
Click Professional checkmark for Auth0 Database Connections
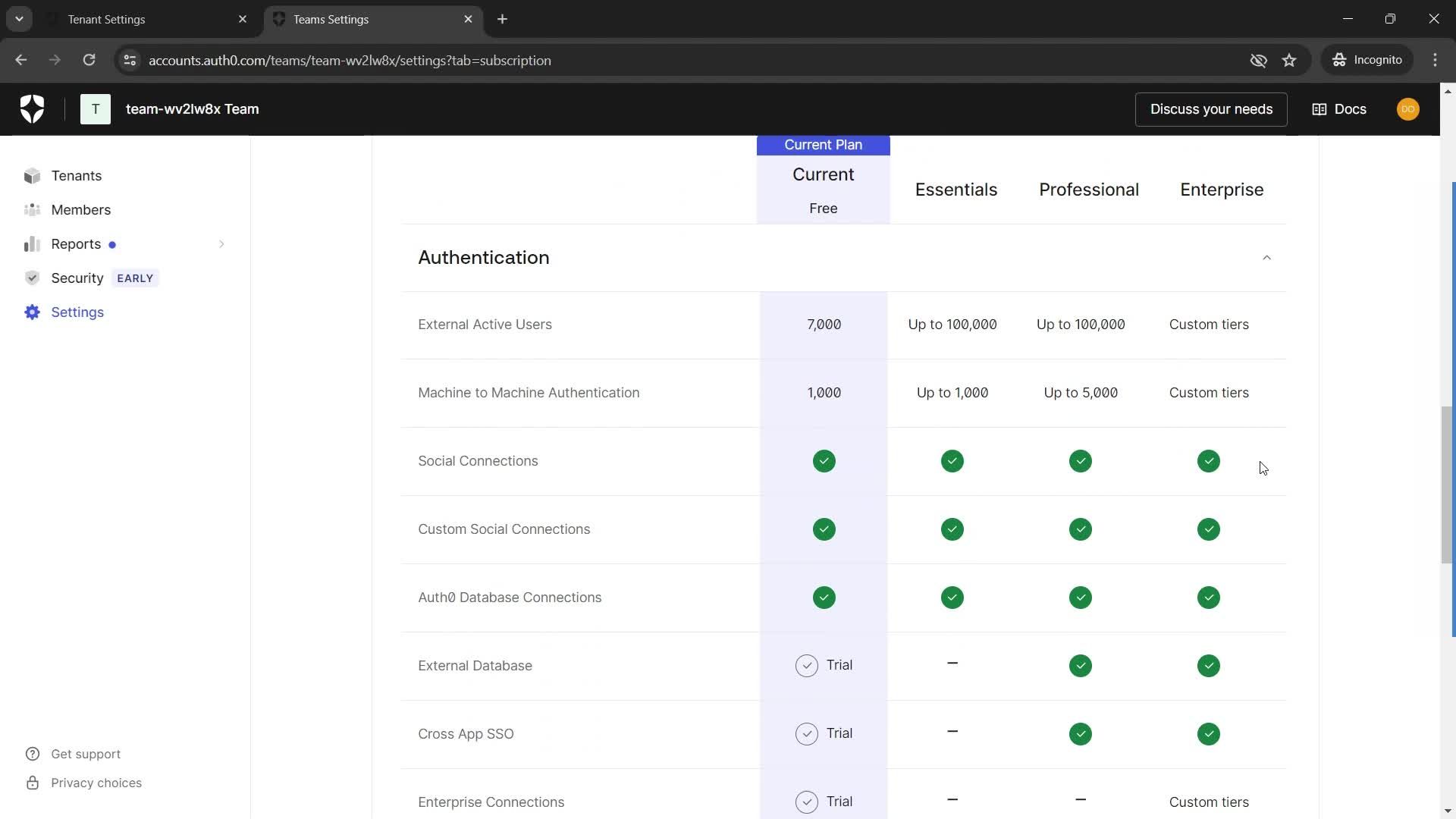coord(1081,598)
